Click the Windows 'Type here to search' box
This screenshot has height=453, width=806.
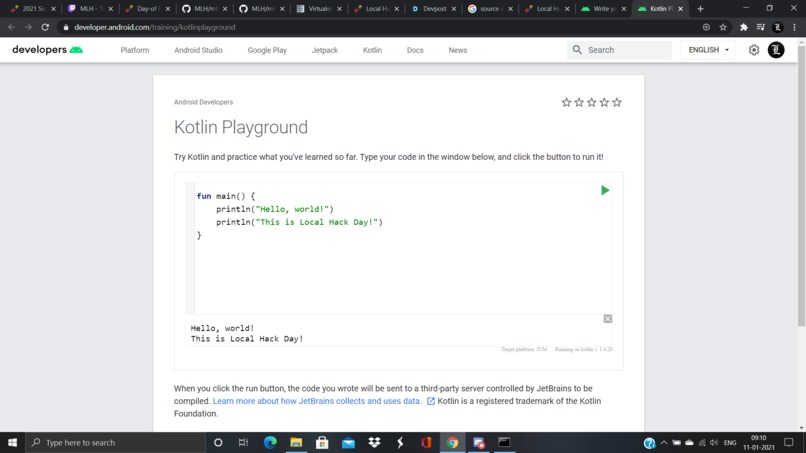(115, 442)
